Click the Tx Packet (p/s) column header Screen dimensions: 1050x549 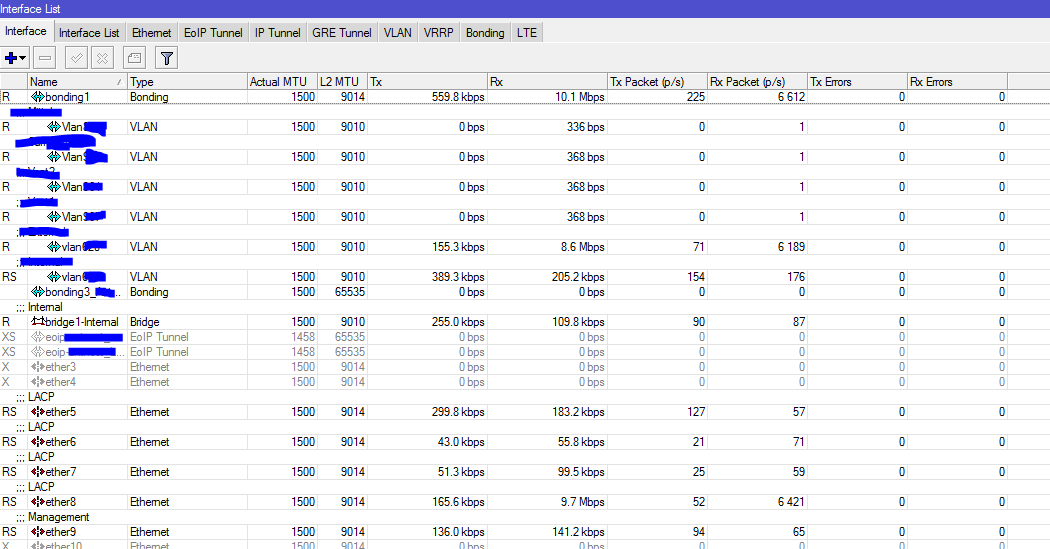[x=658, y=82]
